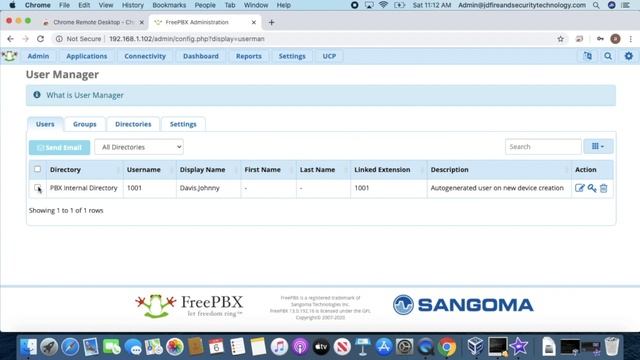Open the Chrome three-dot menu

631,39
